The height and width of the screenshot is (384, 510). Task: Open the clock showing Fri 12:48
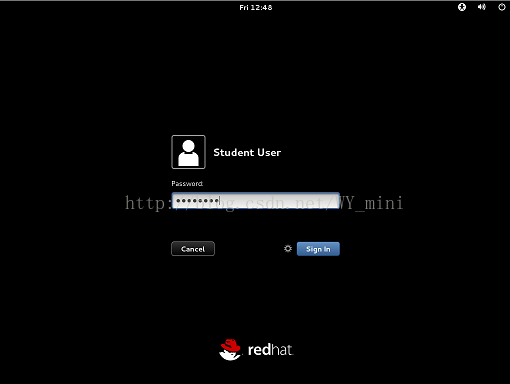[x=256, y=7]
